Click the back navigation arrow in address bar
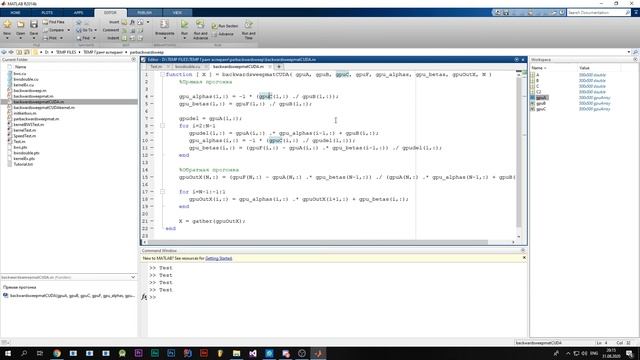Viewport: 640px width, 360px height. click(x=4, y=52)
